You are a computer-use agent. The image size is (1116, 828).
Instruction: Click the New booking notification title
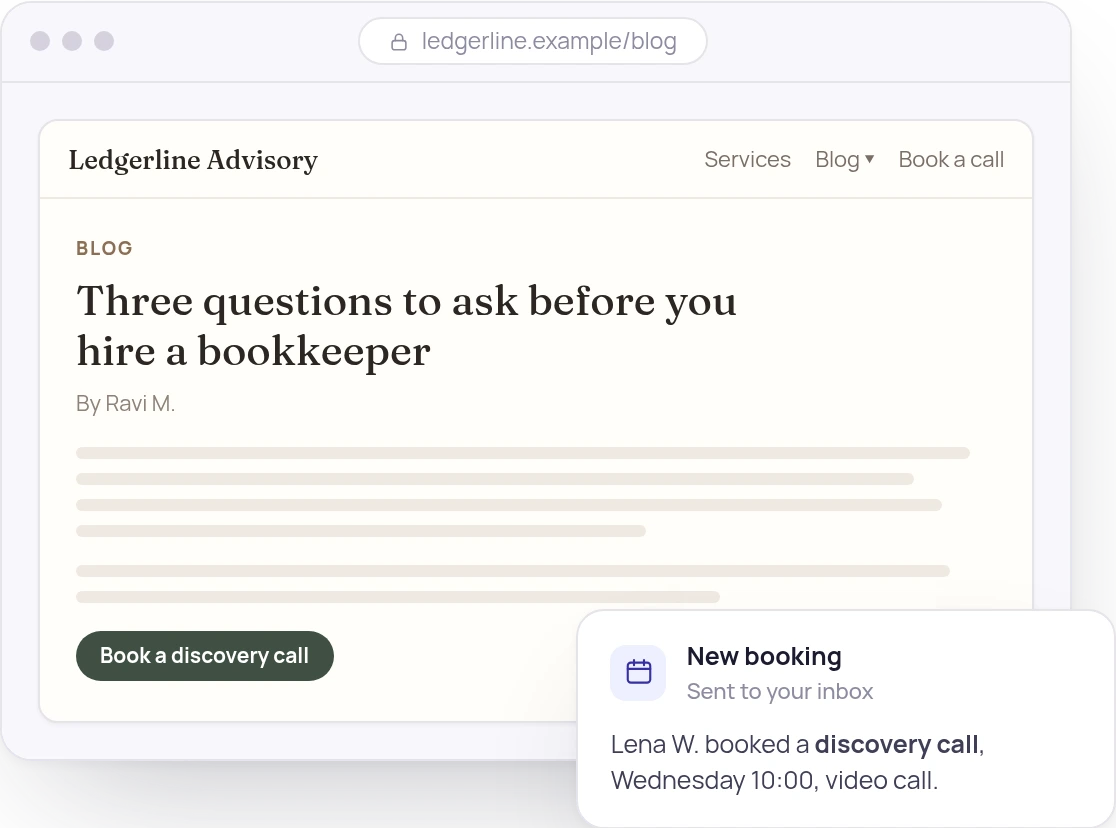764,656
